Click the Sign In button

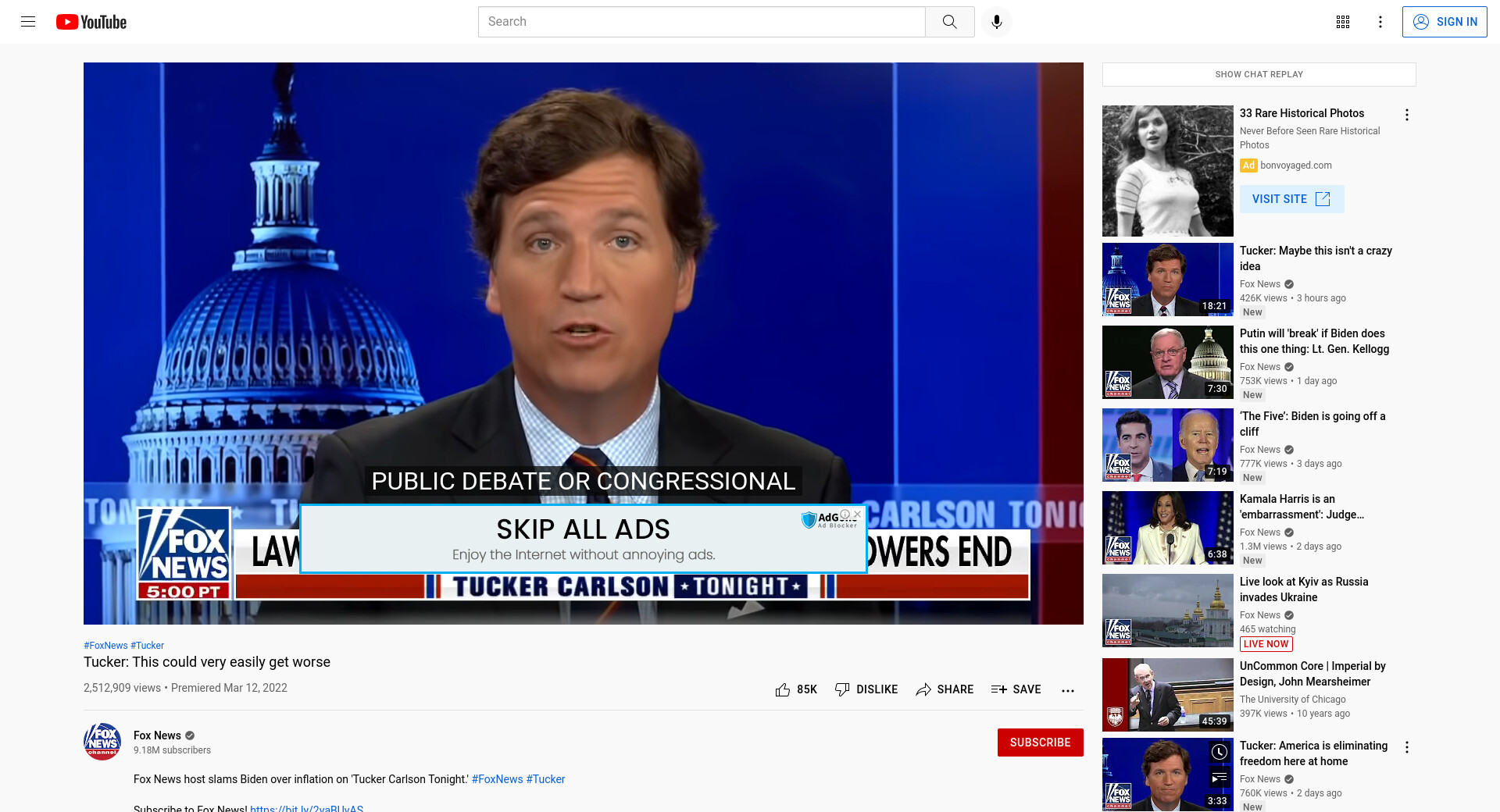click(1445, 22)
